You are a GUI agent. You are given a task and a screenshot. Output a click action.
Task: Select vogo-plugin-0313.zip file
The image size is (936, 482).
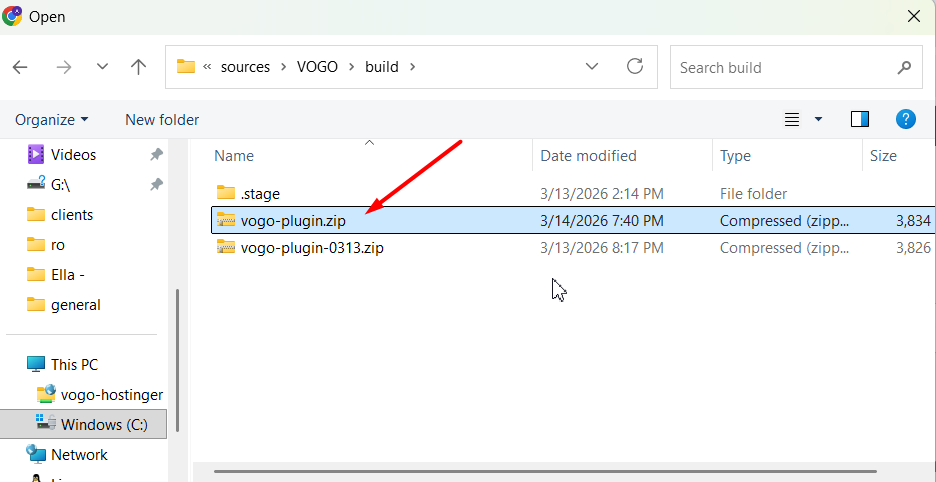click(312, 247)
